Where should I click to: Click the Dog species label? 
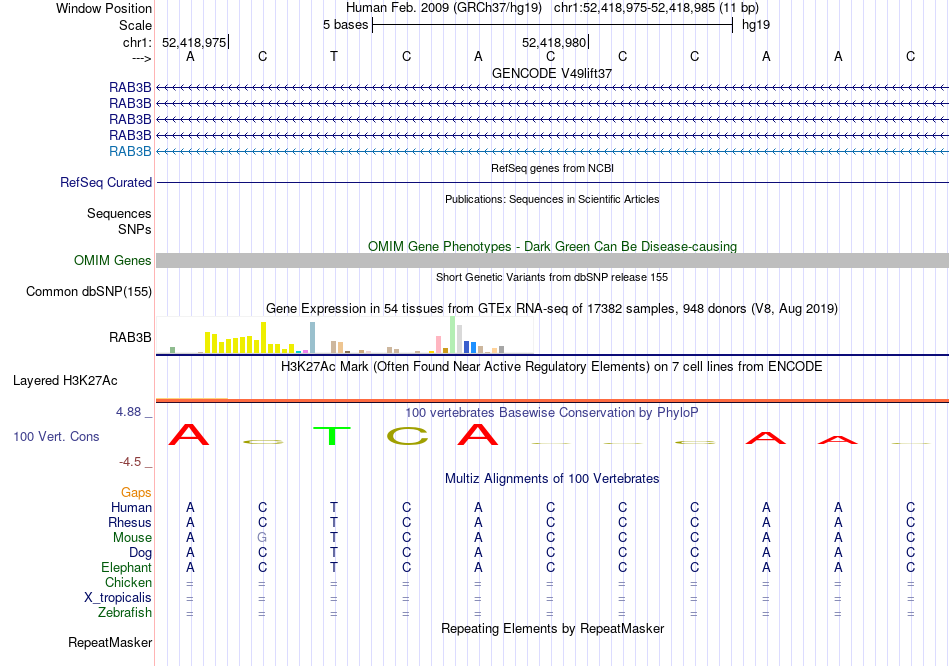point(140,553)
